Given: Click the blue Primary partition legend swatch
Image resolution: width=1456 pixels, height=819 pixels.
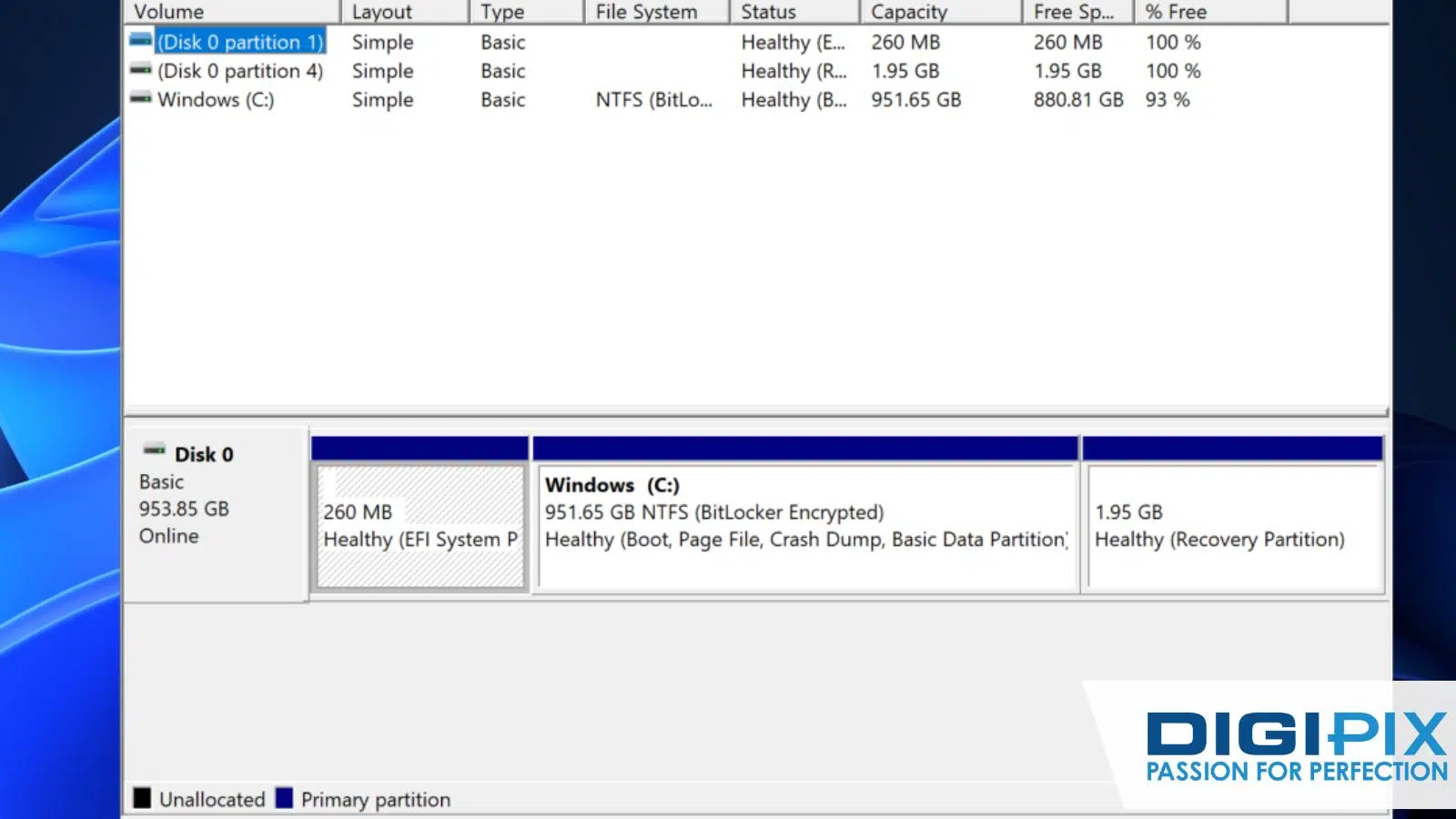Looking at the screenshot, I should 284,798.
